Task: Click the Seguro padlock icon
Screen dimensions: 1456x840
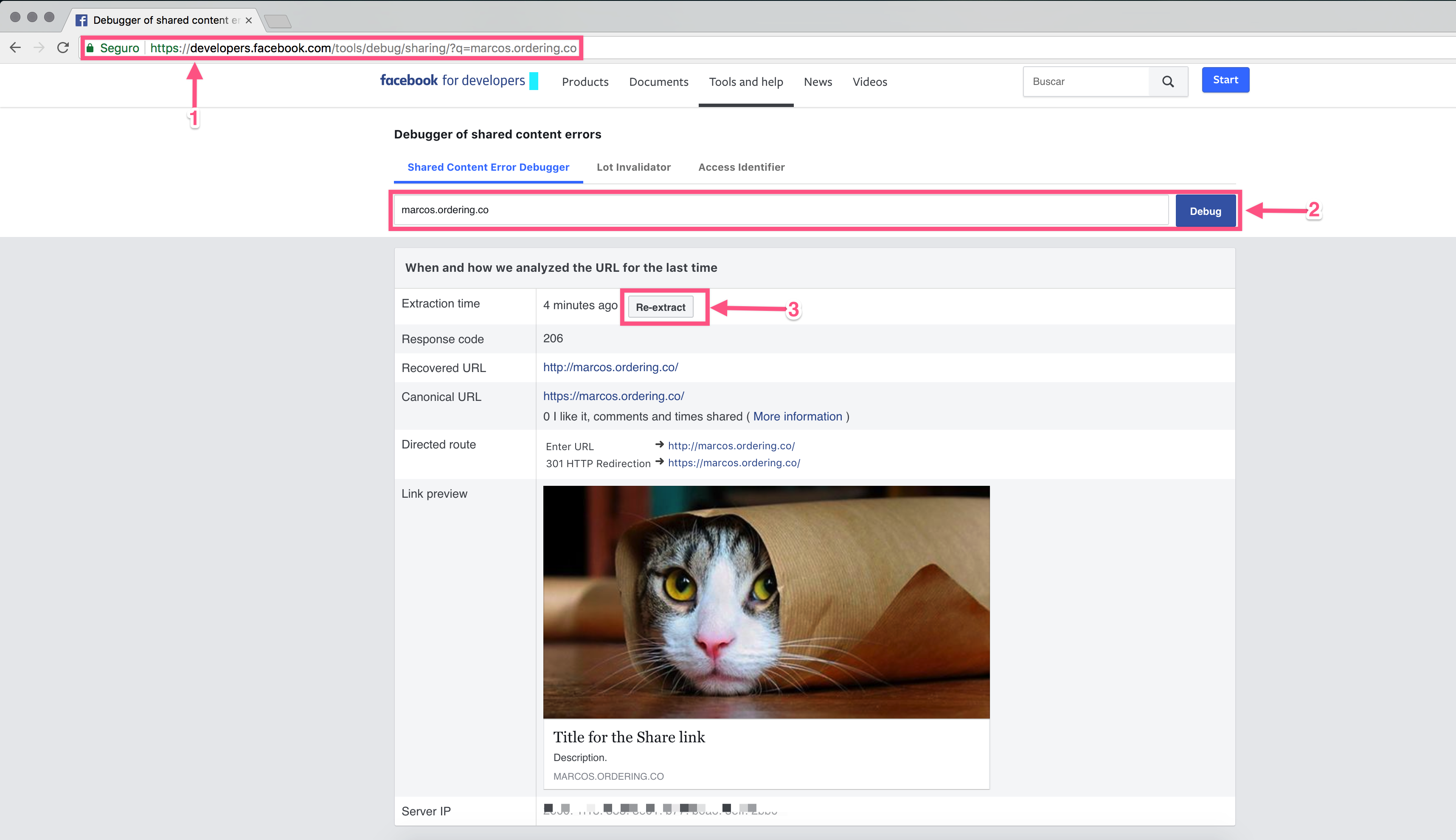Action: 90,48
